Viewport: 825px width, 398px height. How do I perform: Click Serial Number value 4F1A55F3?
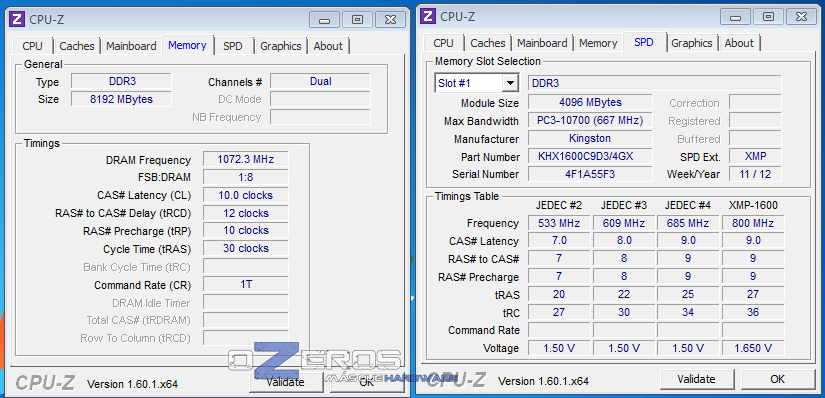[590, 174]
